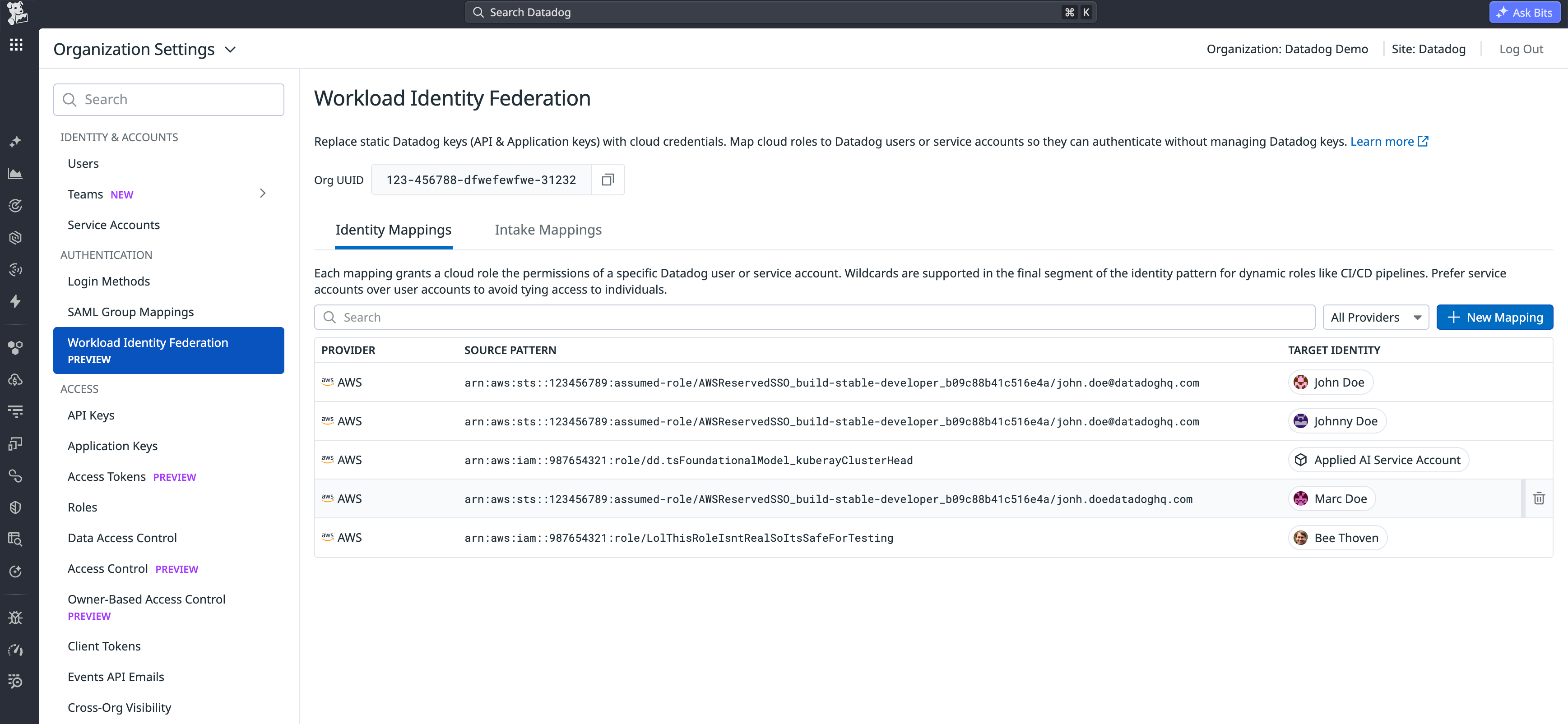1568x724 pixels.
Task: Click the Organization: Datadog Demo header text
Action: pyautogui.click(x=1287, y=49)
